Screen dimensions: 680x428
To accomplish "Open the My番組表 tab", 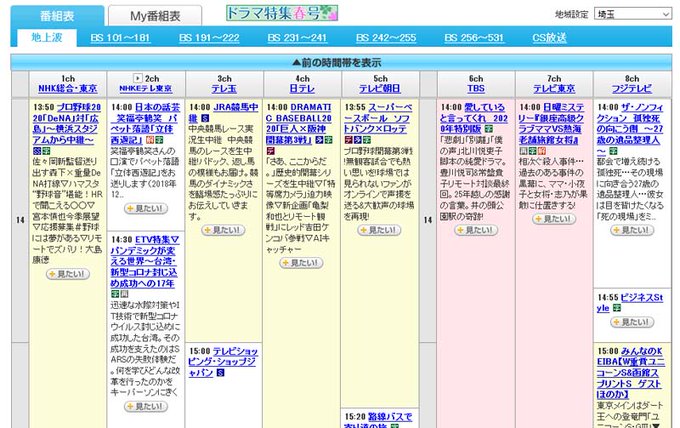I will [155, 16].
